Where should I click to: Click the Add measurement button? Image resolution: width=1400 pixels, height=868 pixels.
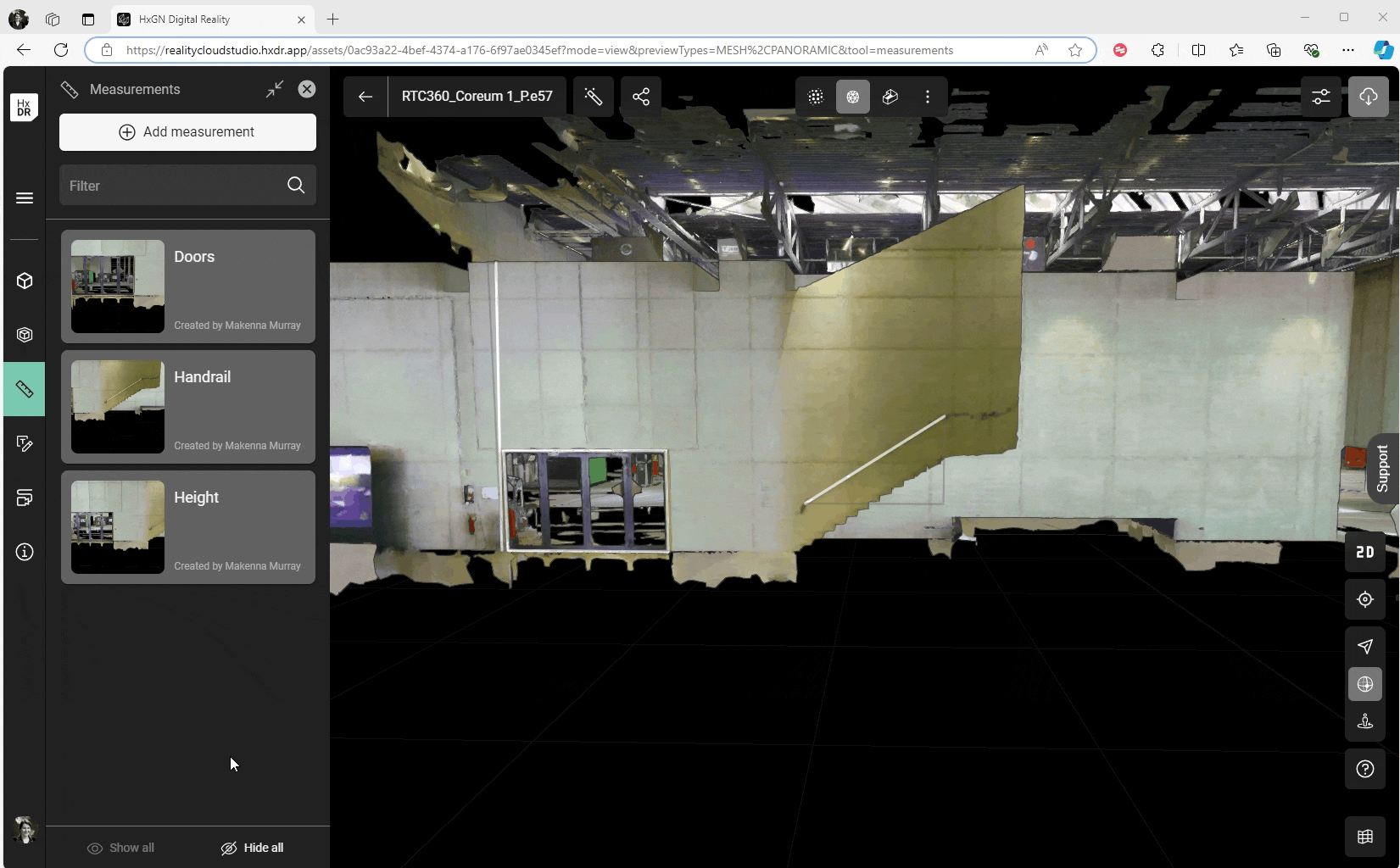pyautogui.click(x=187, y=131)
